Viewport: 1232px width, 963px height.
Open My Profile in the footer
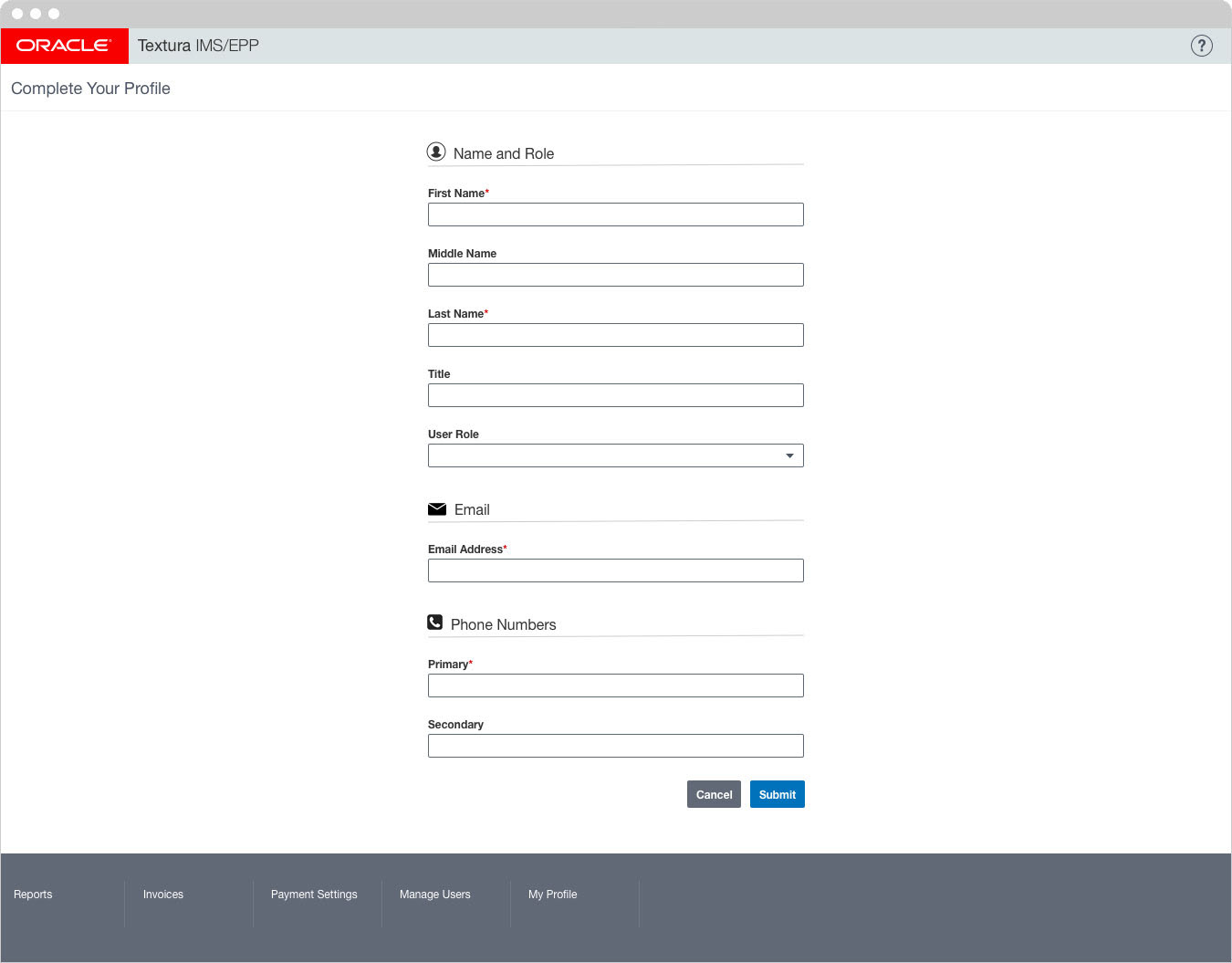coord(553,895)
